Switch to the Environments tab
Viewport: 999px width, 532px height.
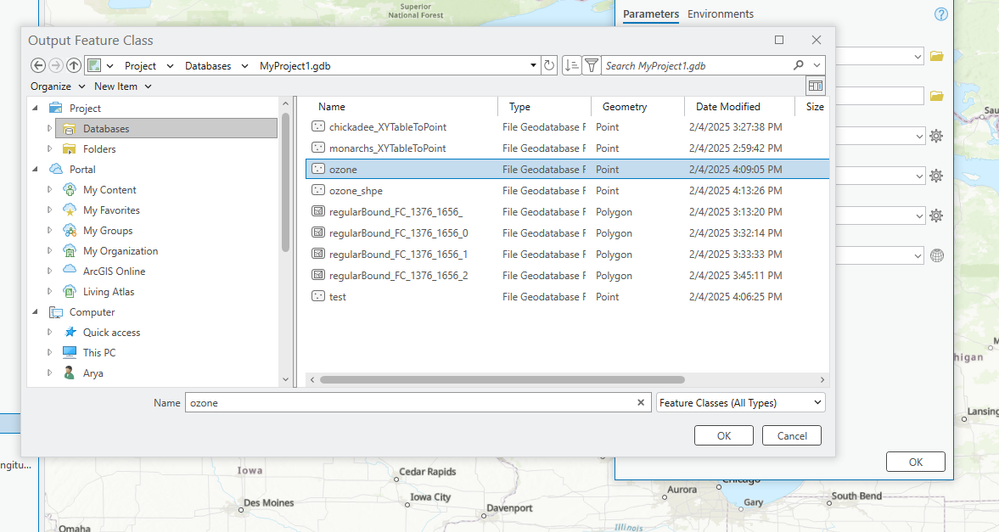point(720,14)
